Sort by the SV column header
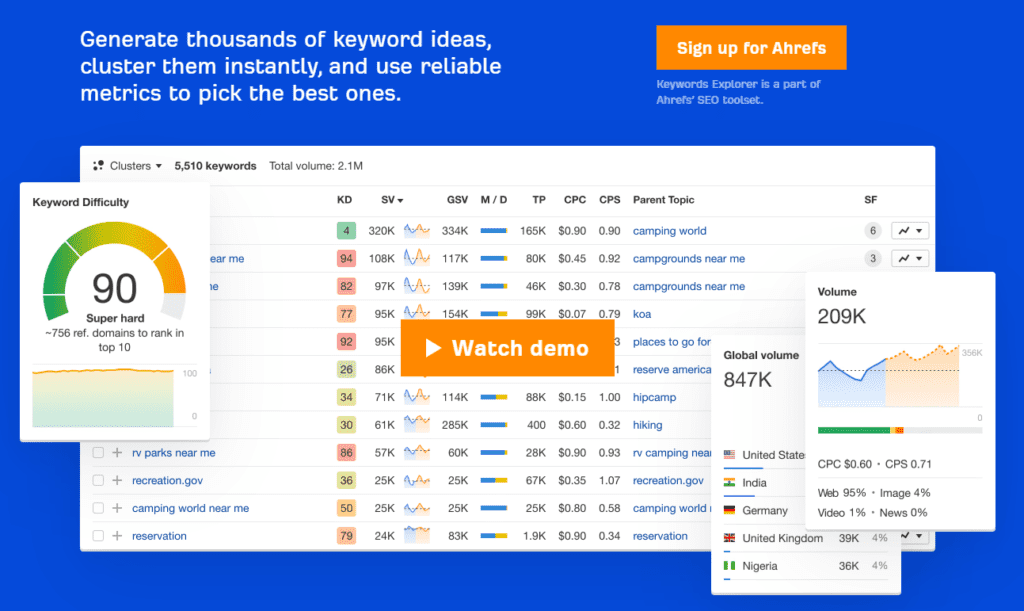The width and height of the screenshot is (1024, 611). pos(392,200)
